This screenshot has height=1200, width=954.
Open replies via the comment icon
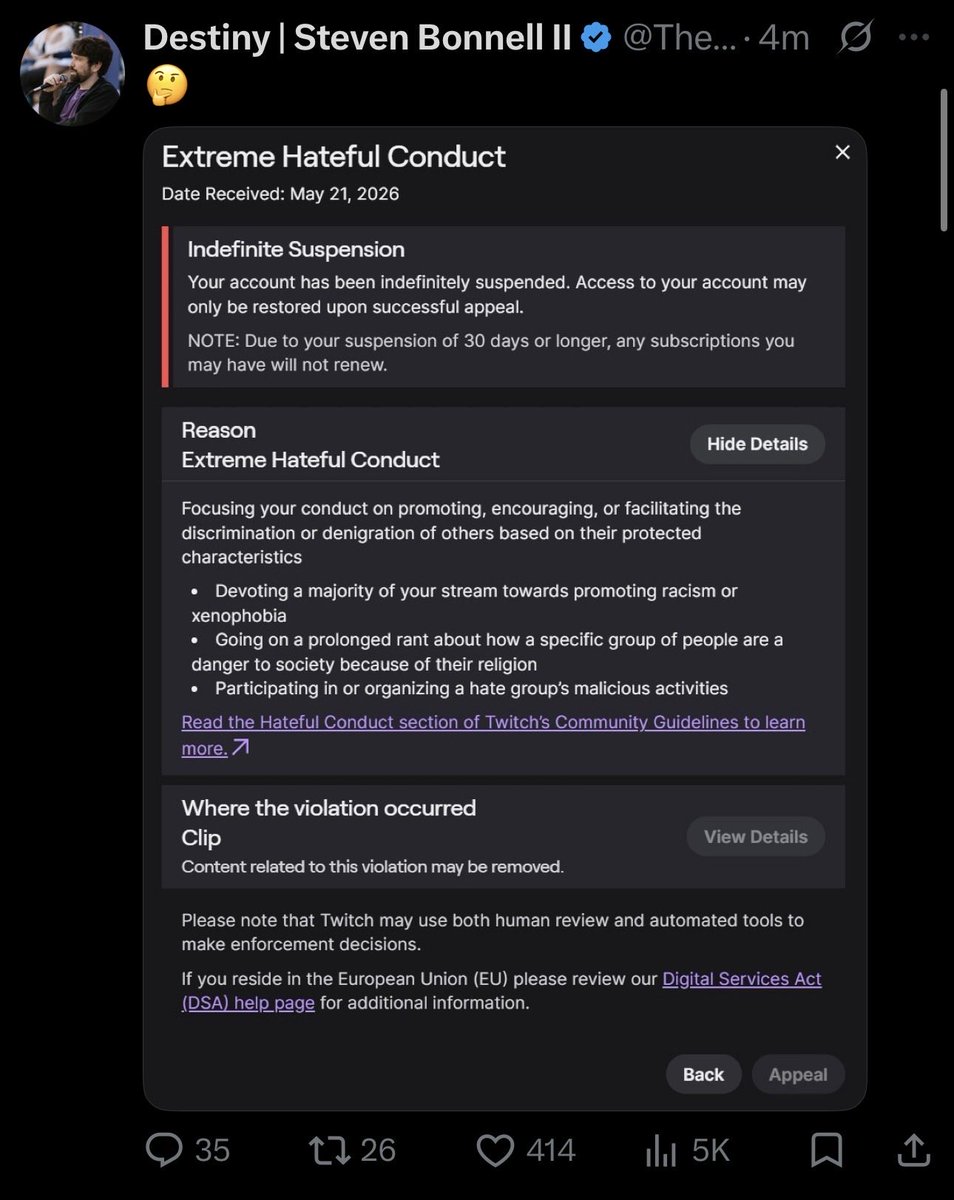point(164,1150)
